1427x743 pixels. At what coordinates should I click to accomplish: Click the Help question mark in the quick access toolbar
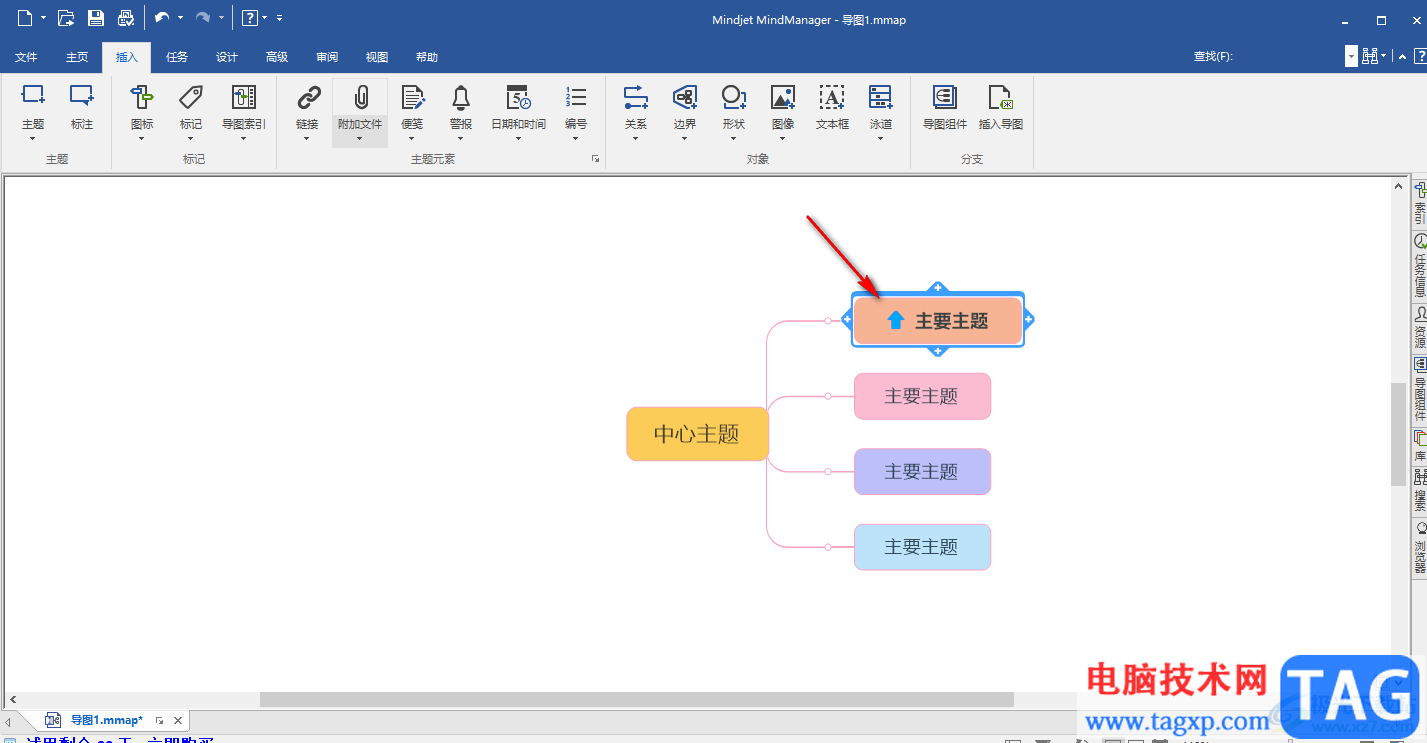coord(249,18)
